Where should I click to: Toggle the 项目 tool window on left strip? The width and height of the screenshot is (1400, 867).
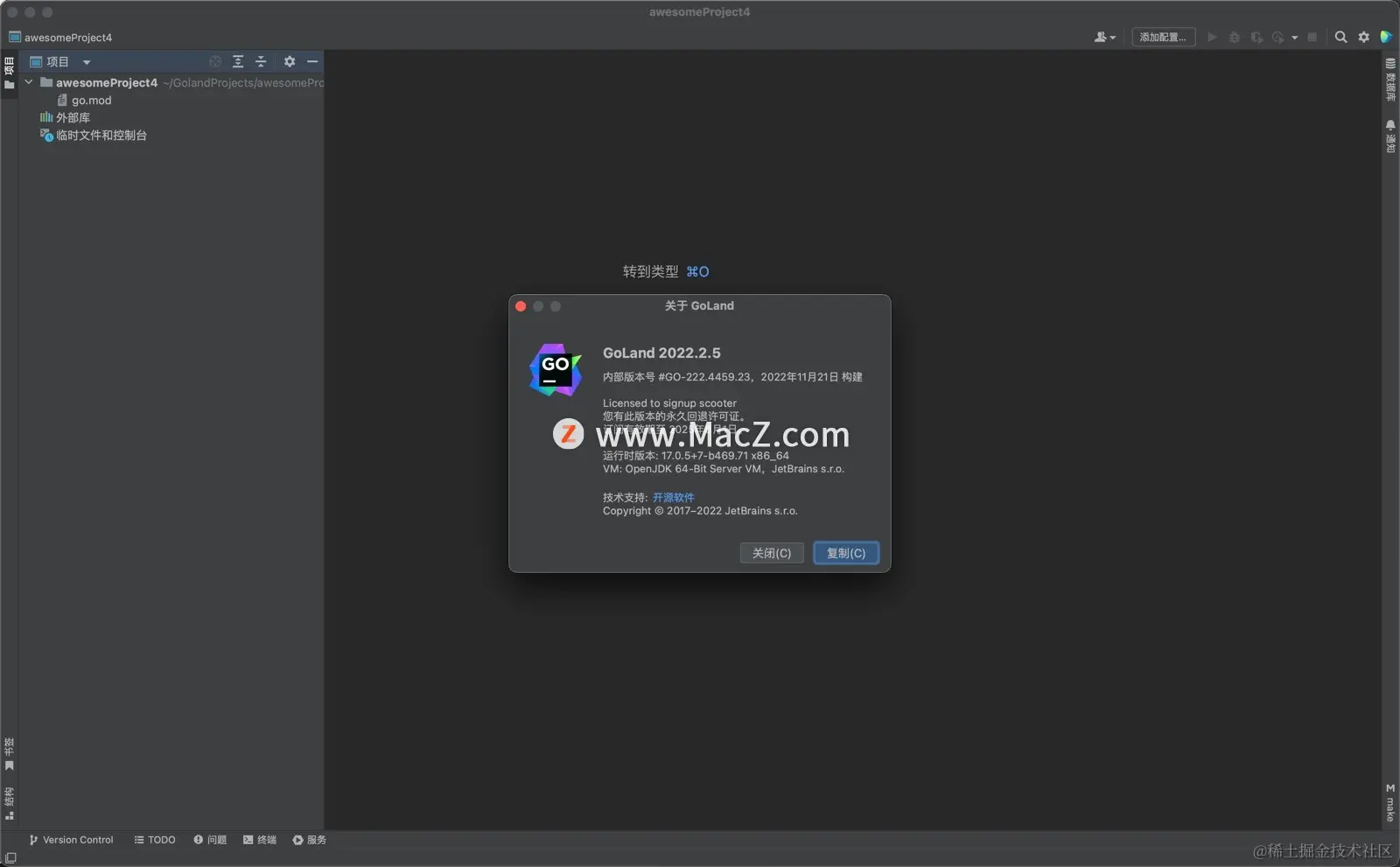point(9,73)
